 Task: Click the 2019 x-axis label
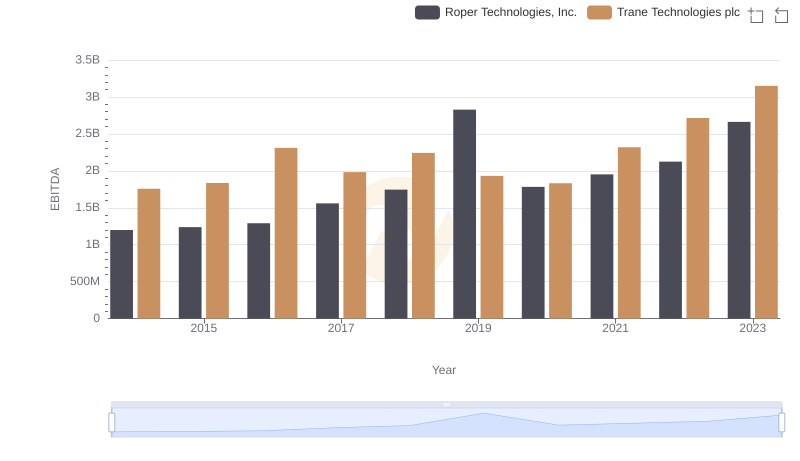[x=478, y=328]
